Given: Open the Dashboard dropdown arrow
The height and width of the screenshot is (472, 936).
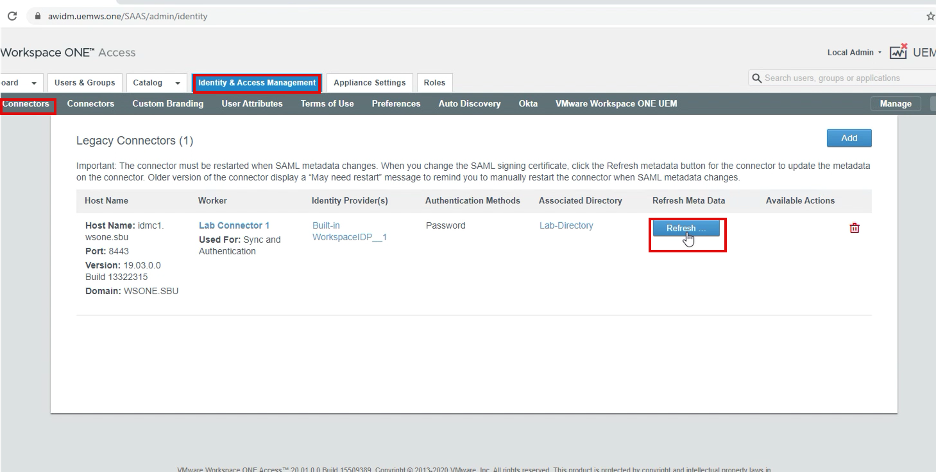Looking at the screenshot, I should [x=34, y=83].
